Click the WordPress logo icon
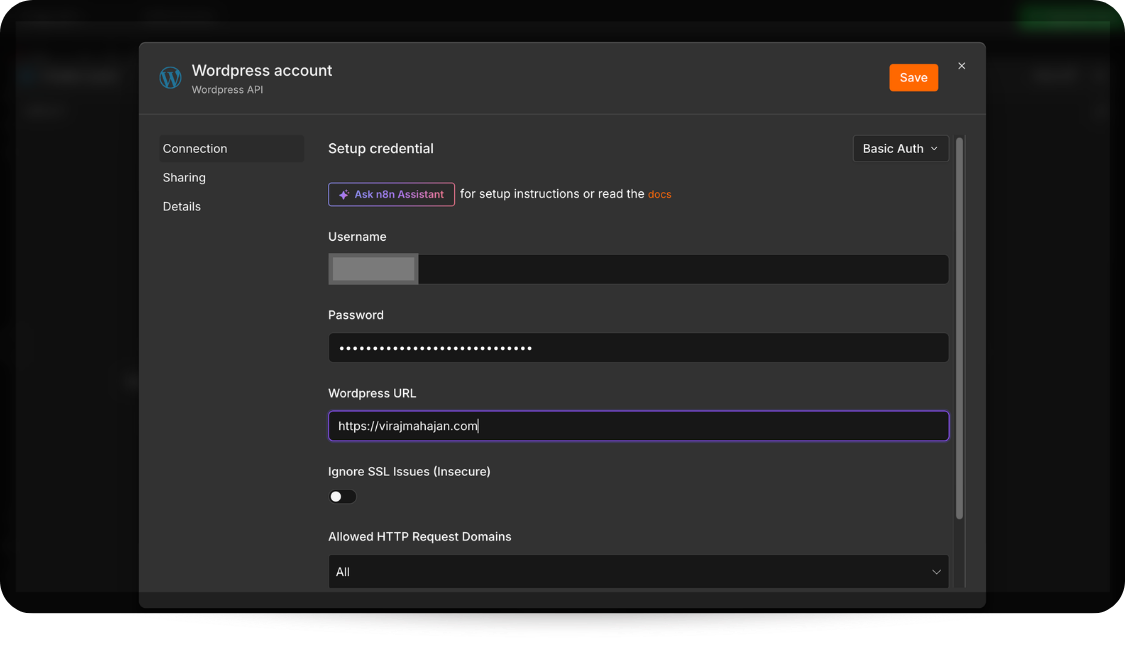1125x648 pixels. (x=170, y=78)
